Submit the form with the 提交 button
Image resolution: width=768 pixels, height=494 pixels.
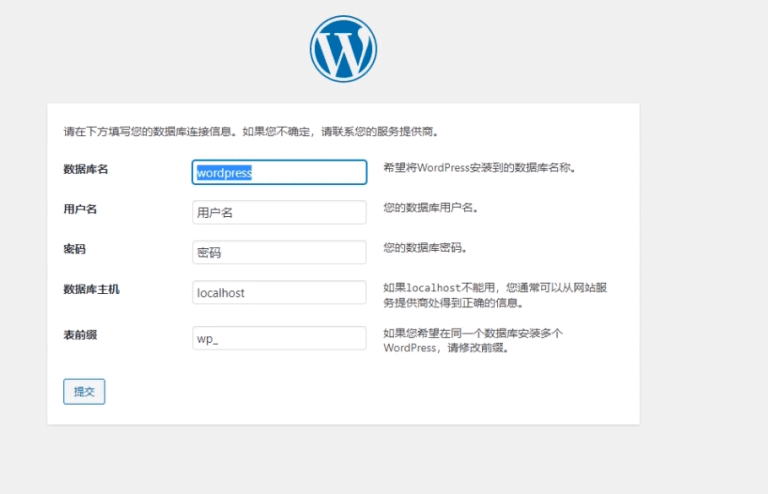pos(84,392)
